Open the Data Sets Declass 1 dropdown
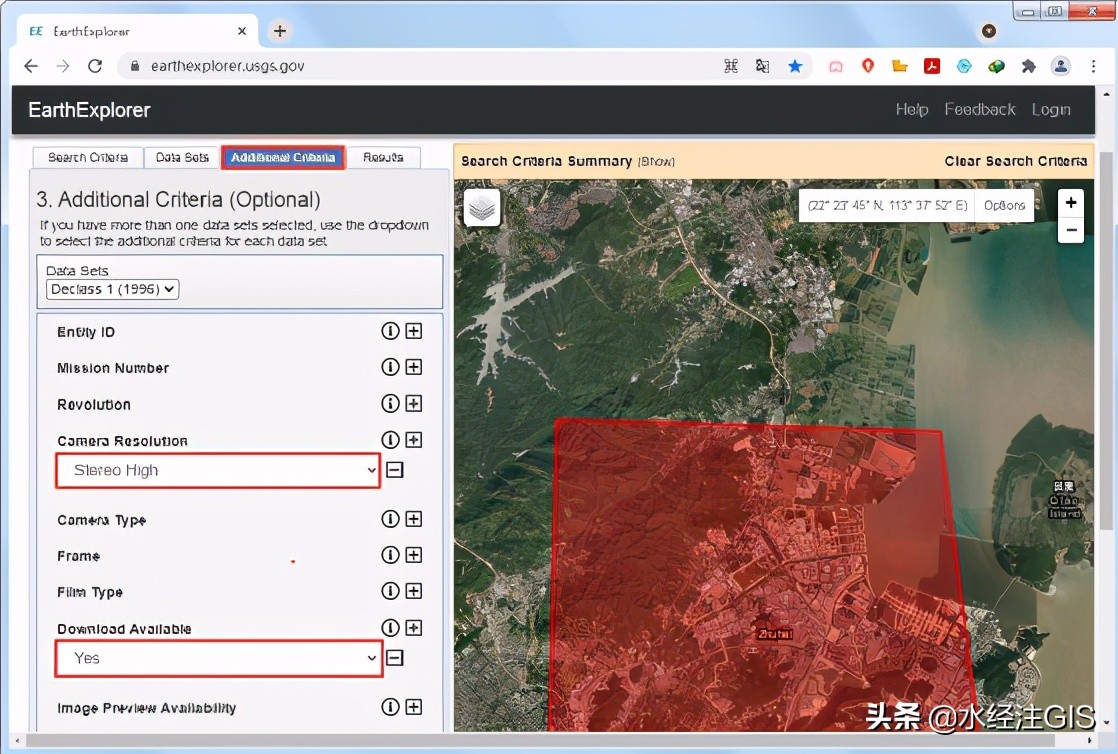The image size is (1118, 754). click(x=113, y=289)
